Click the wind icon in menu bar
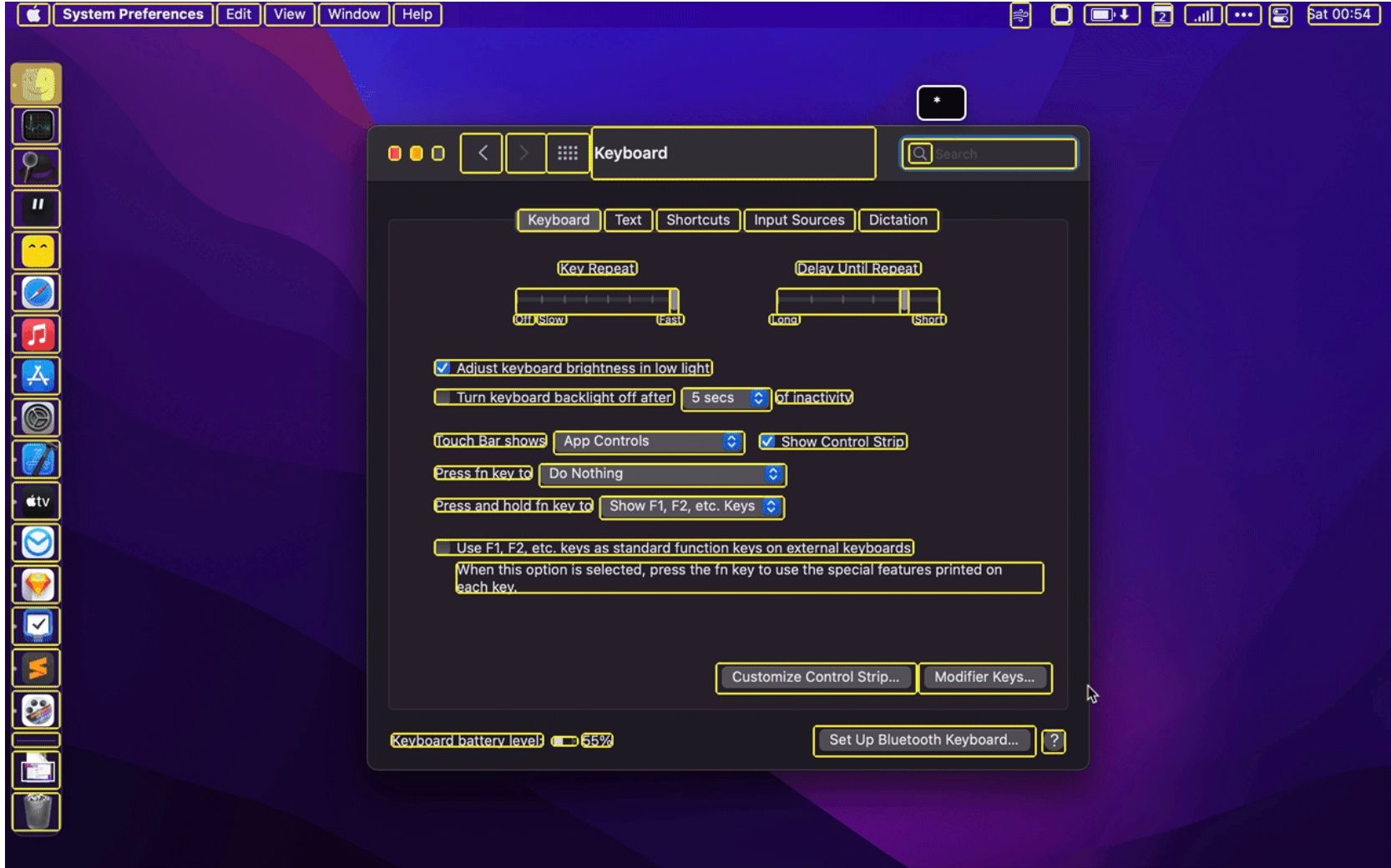The image size is (1391, 868). [x=1020, y=15]
